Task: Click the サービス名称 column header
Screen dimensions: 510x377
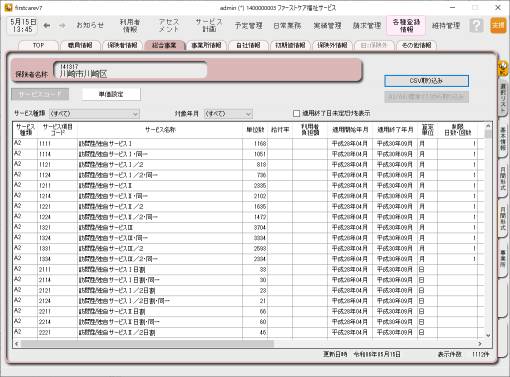Action: (160, 130)
